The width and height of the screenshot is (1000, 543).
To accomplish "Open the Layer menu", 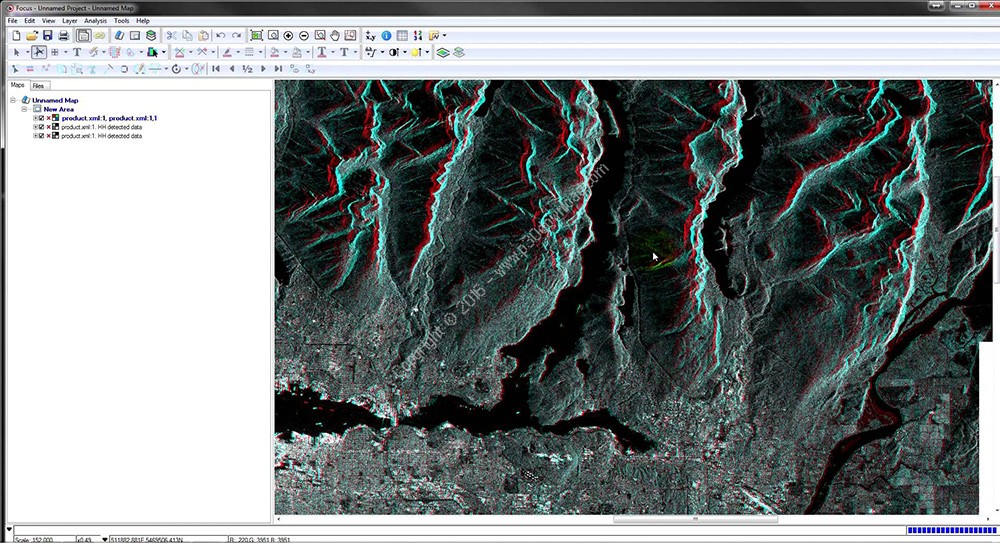I will pos(69,20).
